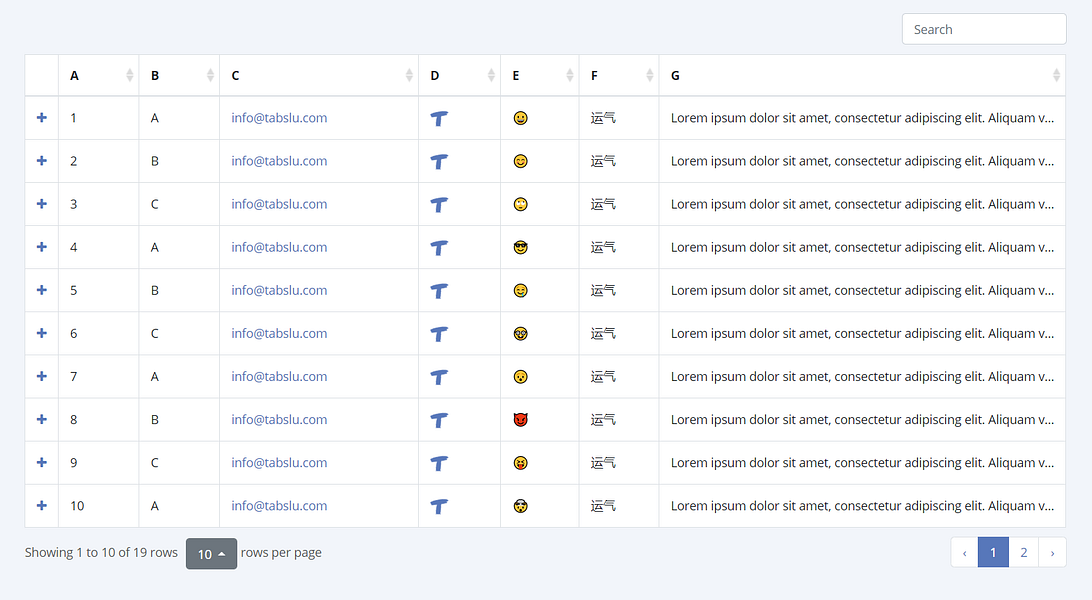This screenshot has width=1092, height=600.
Task: Click the surprised emoji in row 7
Action: pyautogui.click(x=520, y=377)
